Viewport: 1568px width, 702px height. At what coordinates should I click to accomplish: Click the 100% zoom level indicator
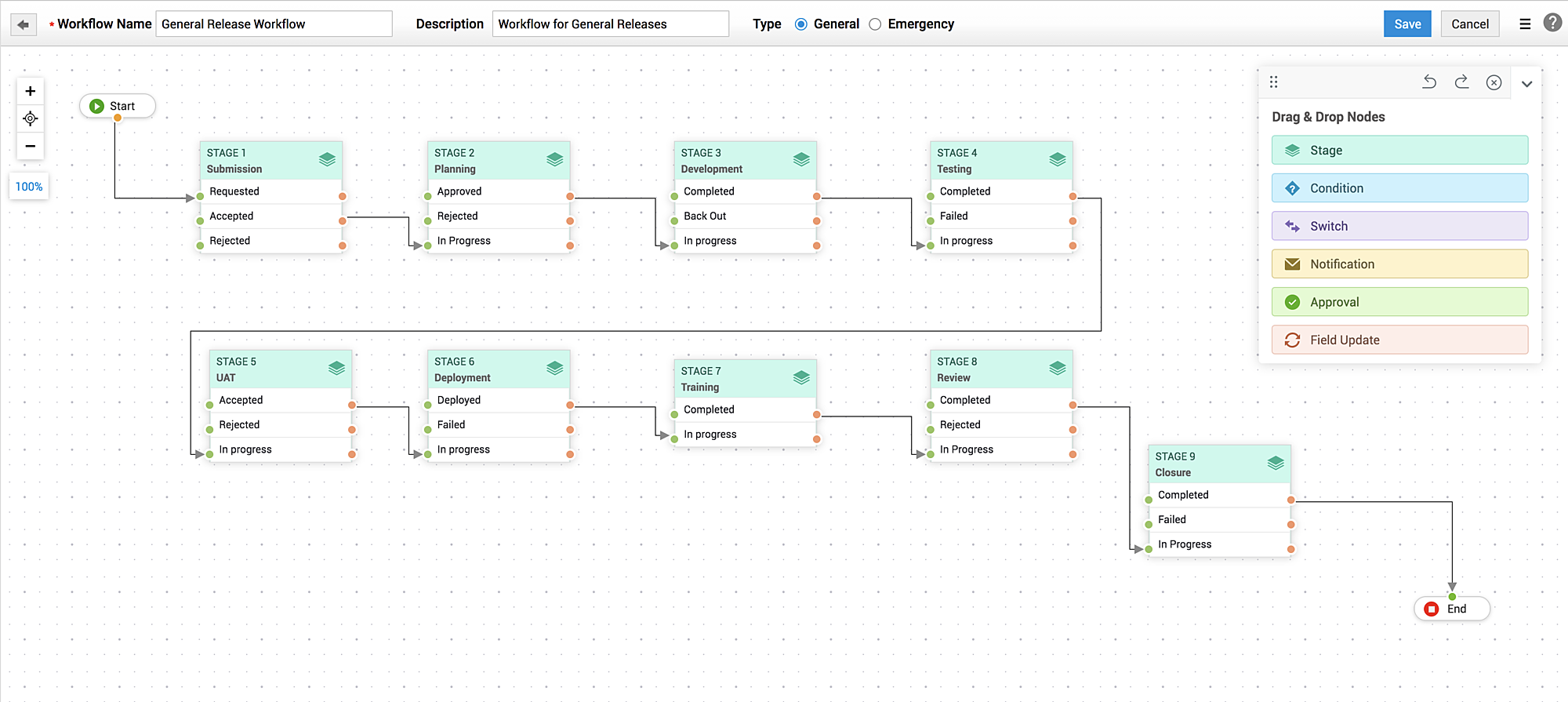(29, 187)
